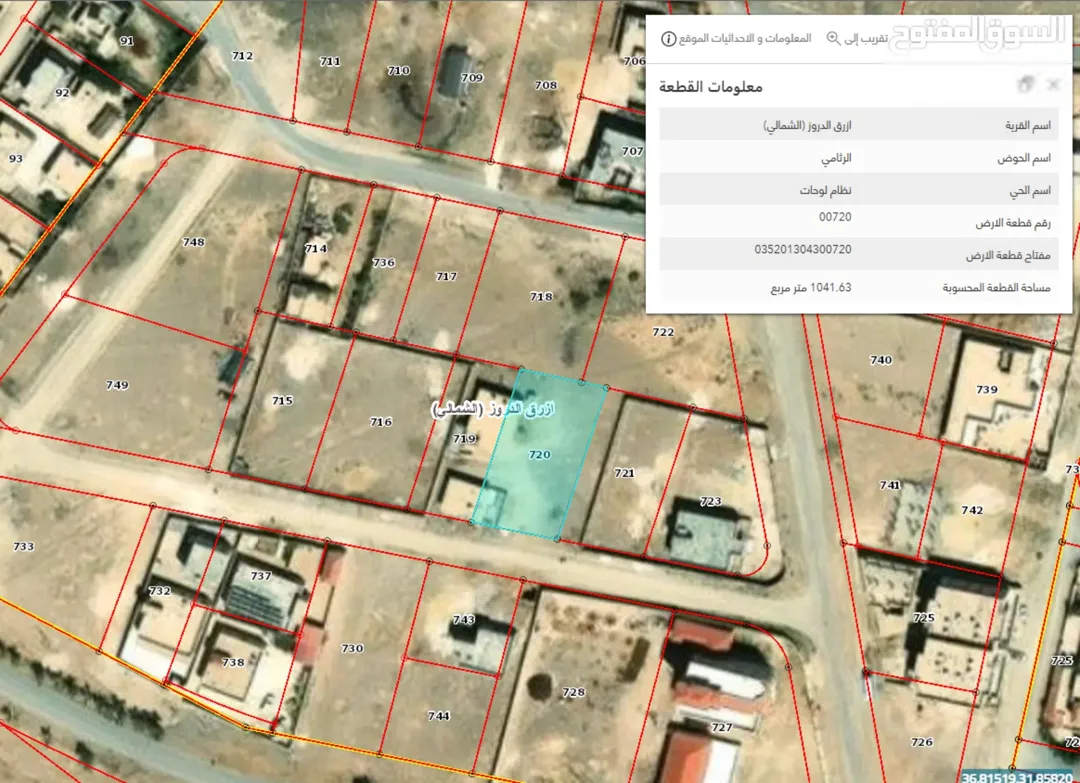Select parcel 716 on the map
The image size is (1080, 783).
click(x=381, y=421)
